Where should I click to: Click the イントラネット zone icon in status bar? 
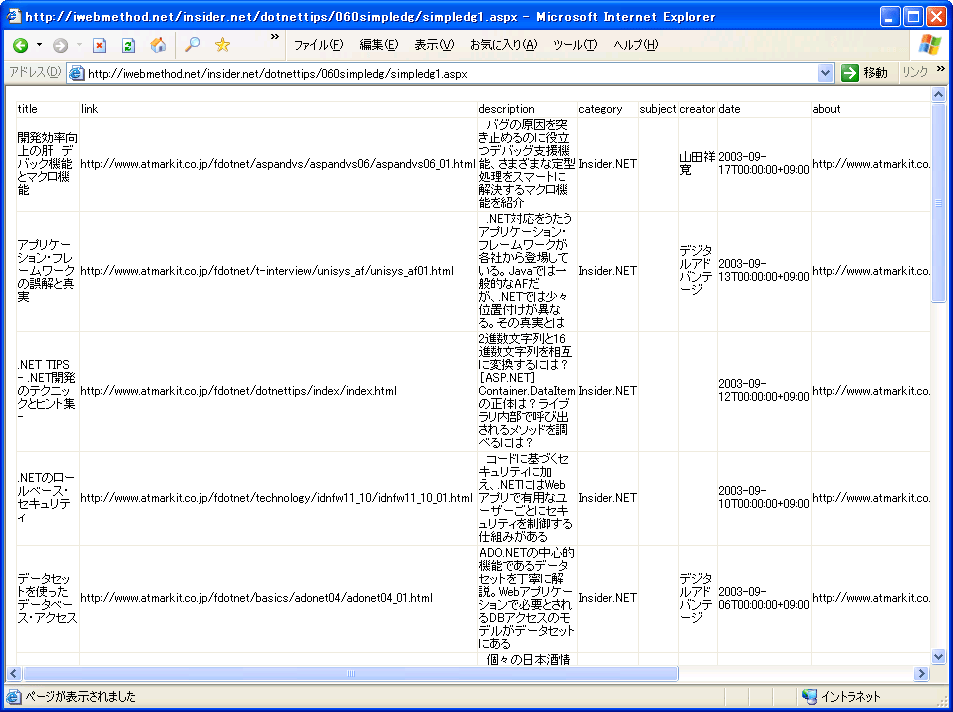pyautogui.click(x=809, y=696)
